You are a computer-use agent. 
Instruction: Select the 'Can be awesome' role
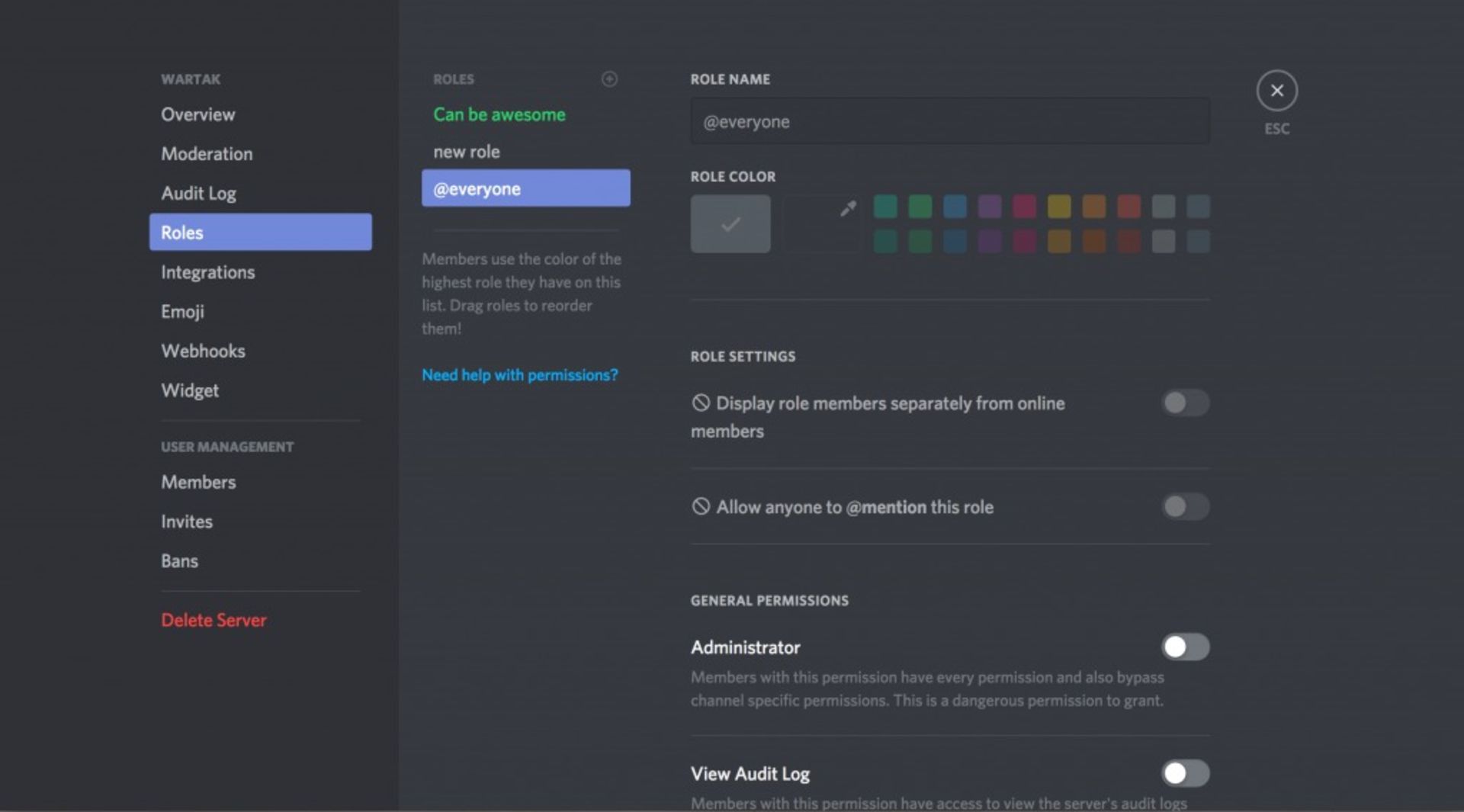coord(499,114)
